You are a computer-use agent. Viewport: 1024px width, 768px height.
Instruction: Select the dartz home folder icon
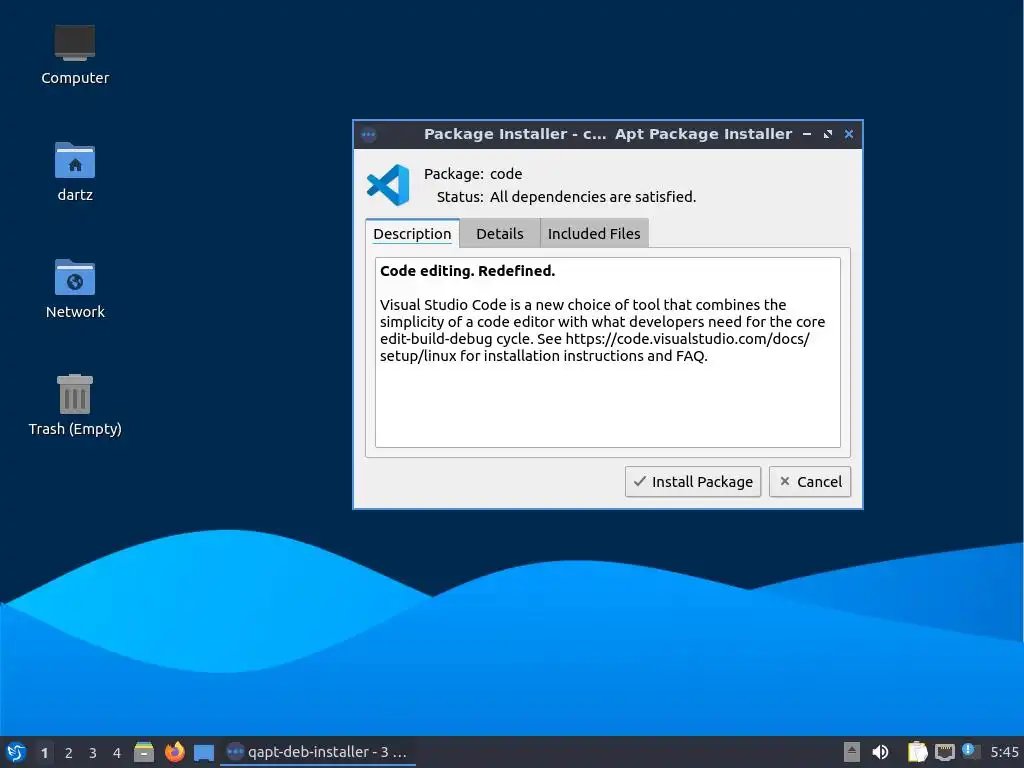[75, 172]
